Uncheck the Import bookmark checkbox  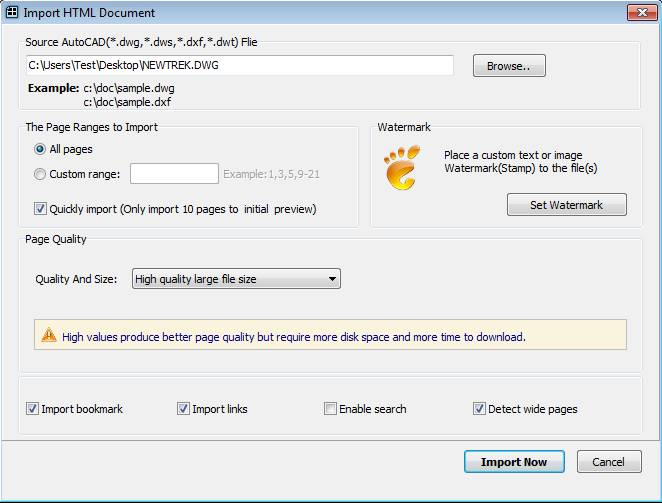(33, 409)
